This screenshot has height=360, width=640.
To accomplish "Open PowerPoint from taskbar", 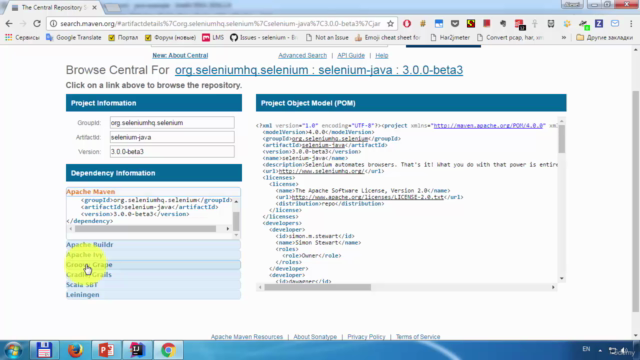I will 106,350.
